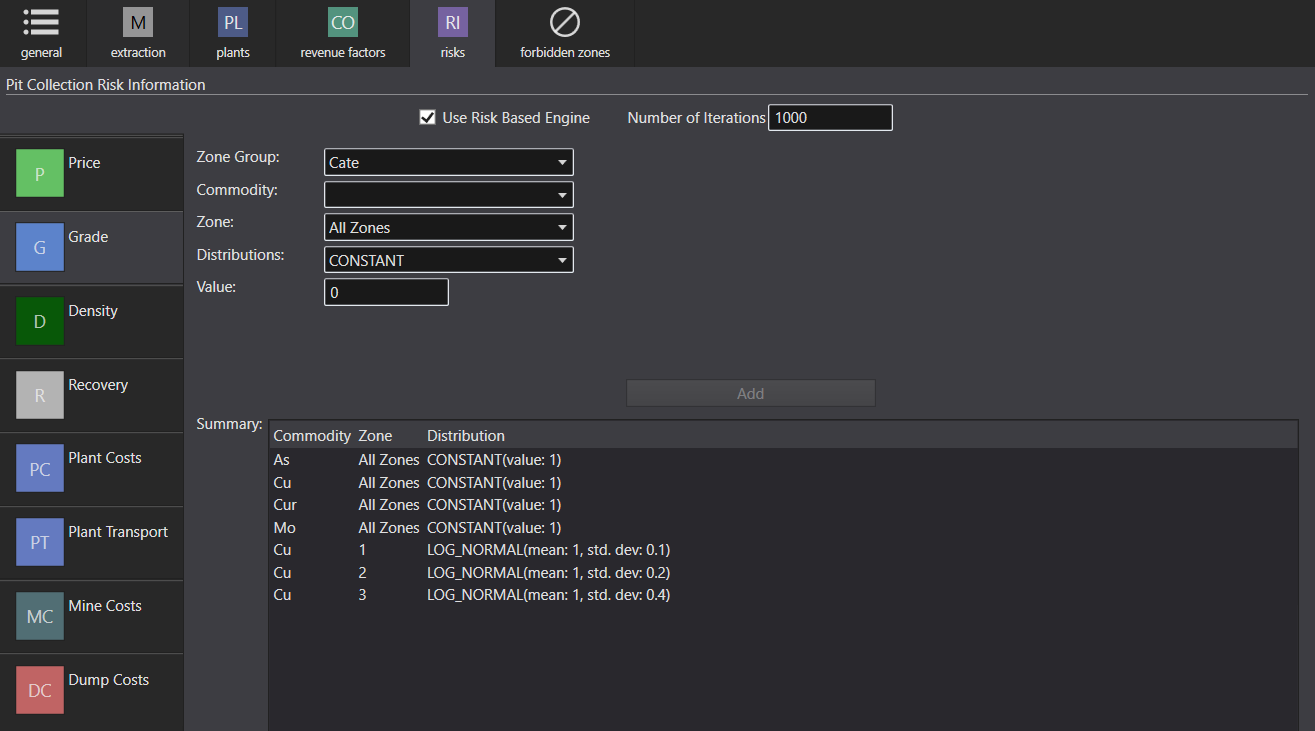Click the plants PL icon
Image resolution: width=1315 pixels, height=731 pixels.
(x=233, y=22)
